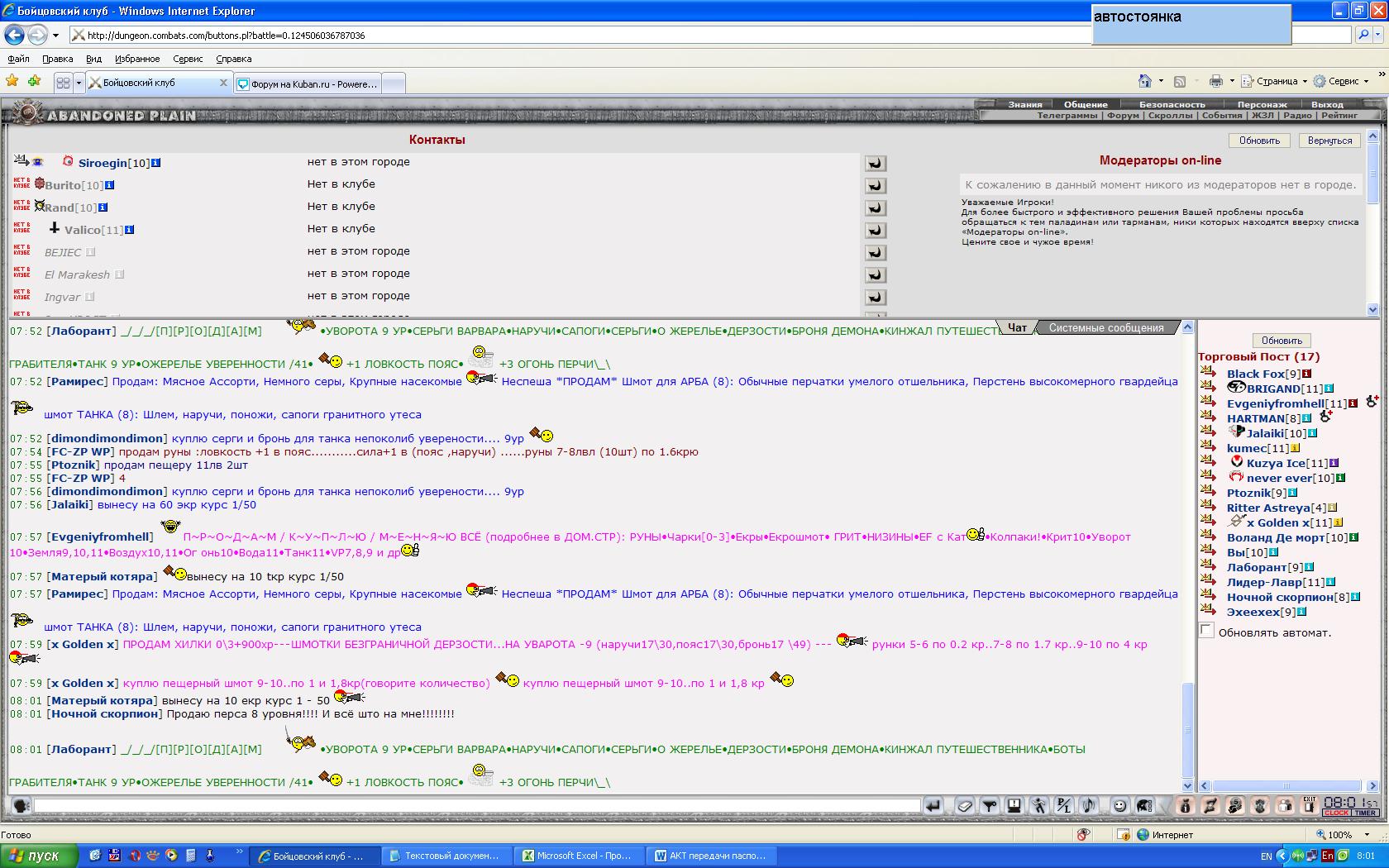
Task: Click reply arrow button in Ingvar row
Action: click(x=875, y=298)
